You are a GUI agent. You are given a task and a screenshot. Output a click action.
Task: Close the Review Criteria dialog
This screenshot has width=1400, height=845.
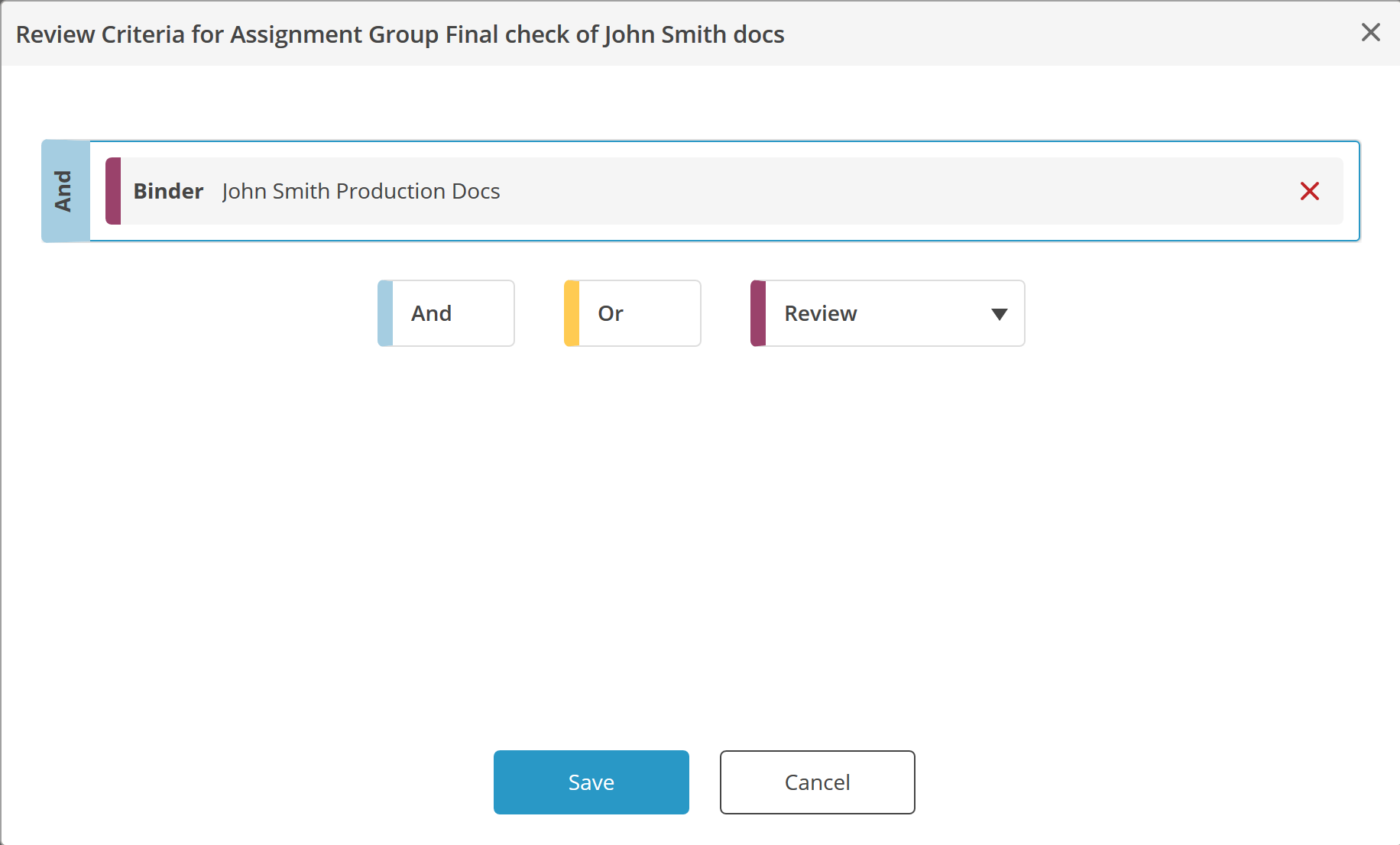pyautogui.click(x=1371, y=33)
